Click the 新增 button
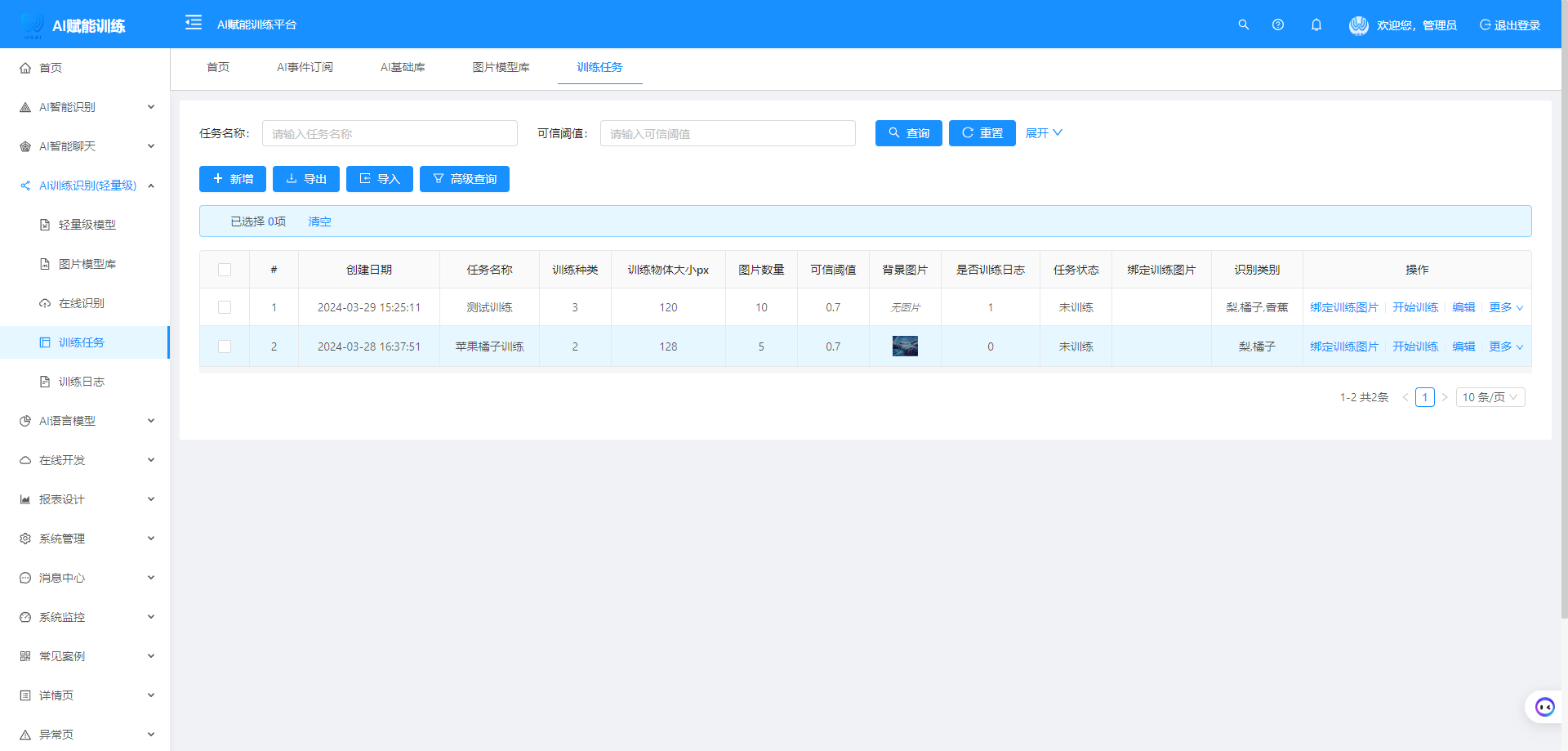This screenshot has width=1568, height=751. click(233, 179)
